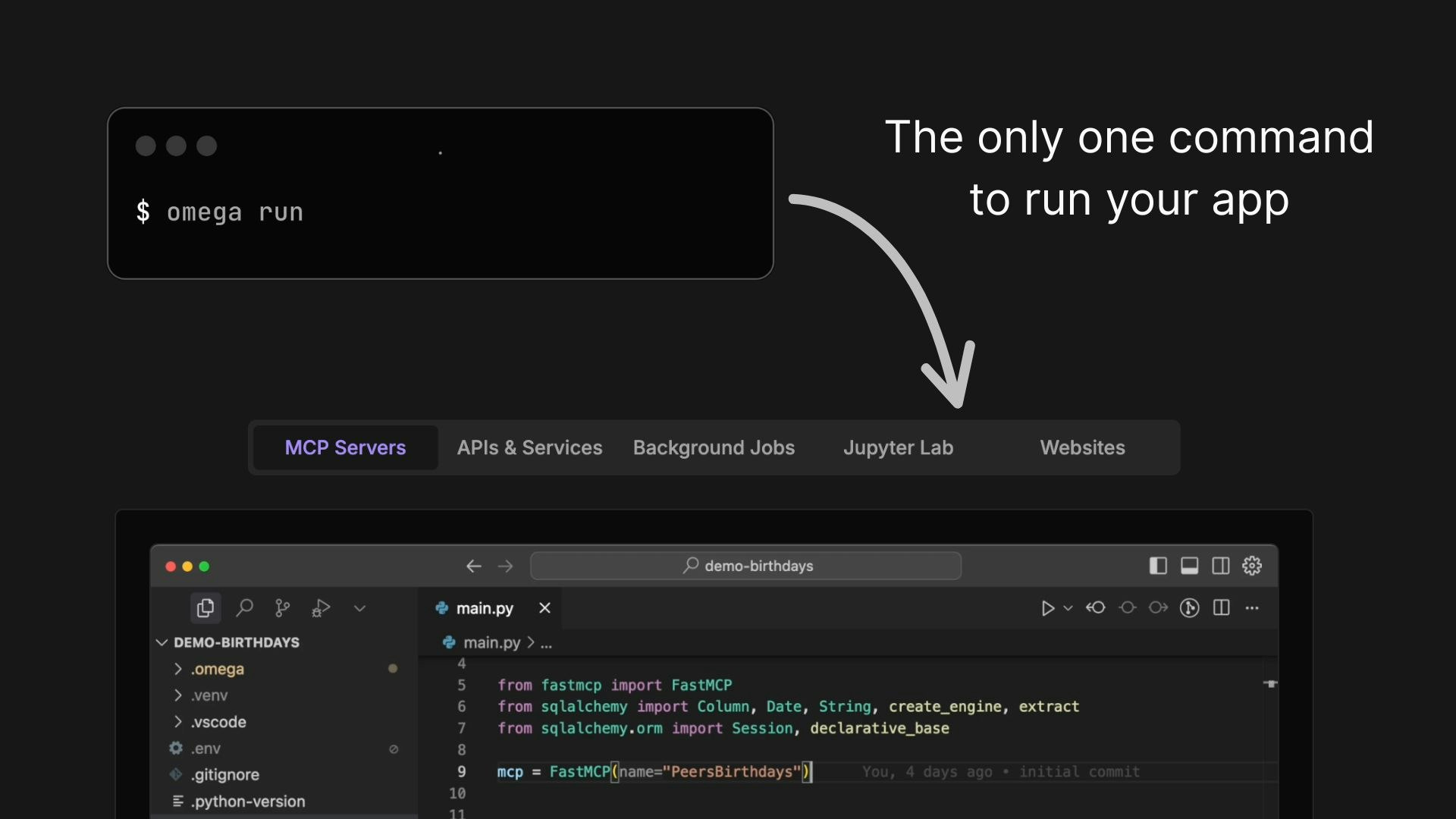Click the red close window button
Viewport: 1456px width, 819px height.
point(171,566)
